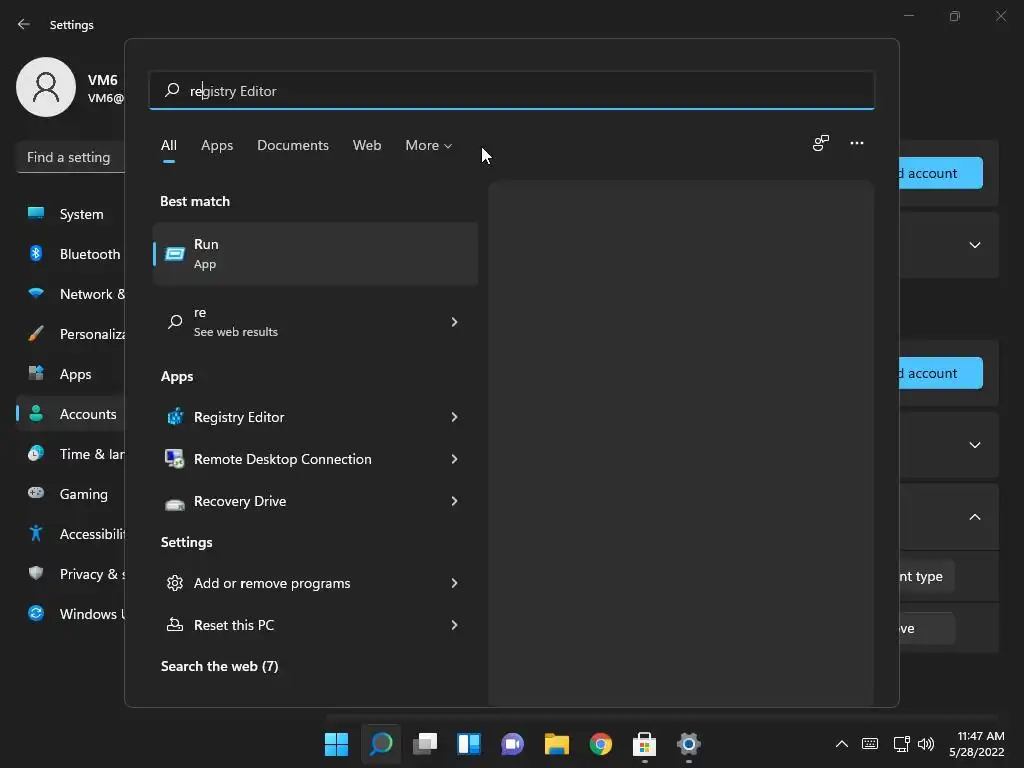Click the Registry Editor app icon
1024x768 pixels.
click(x=175, y=417)
